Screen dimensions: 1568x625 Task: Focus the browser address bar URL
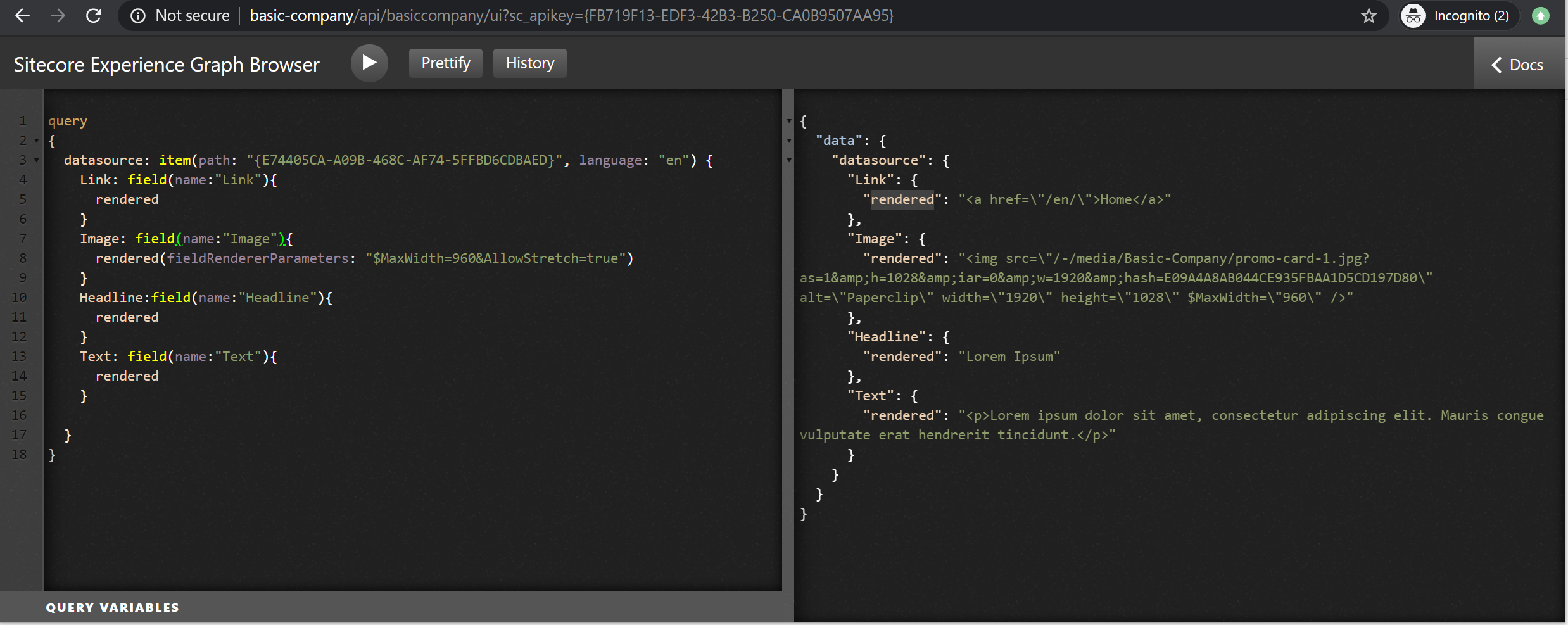click(x=570, y=16)
